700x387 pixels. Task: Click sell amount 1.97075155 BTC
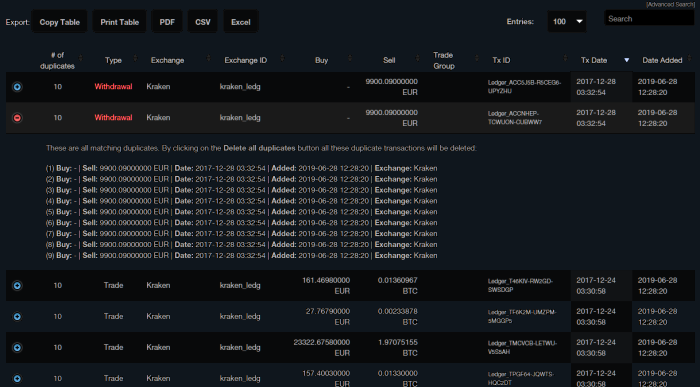[397, 348]
